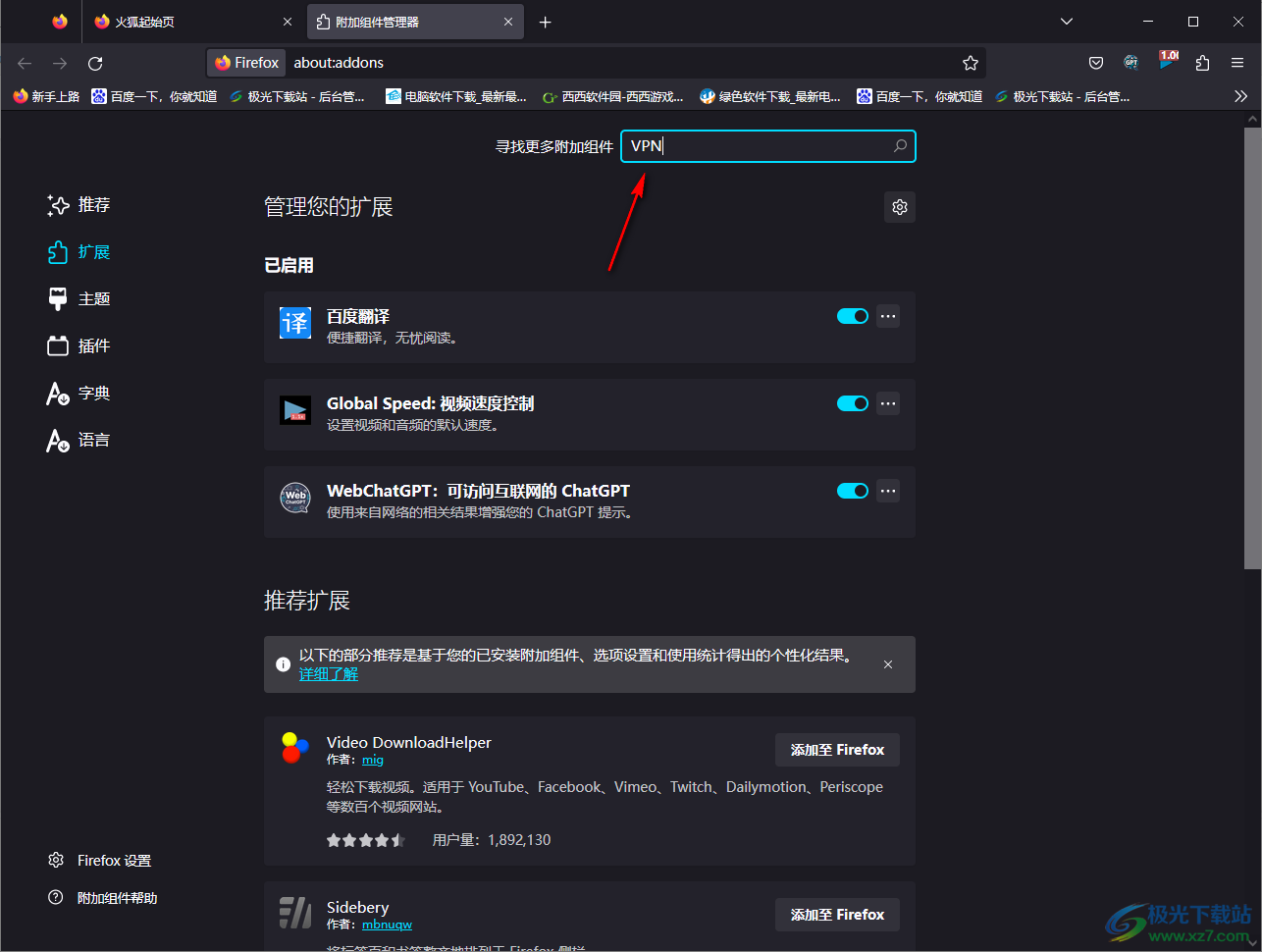Viewport: 1262px width, 952px height.
Task: Click the search magnifier icon
Action: [900, 146]
